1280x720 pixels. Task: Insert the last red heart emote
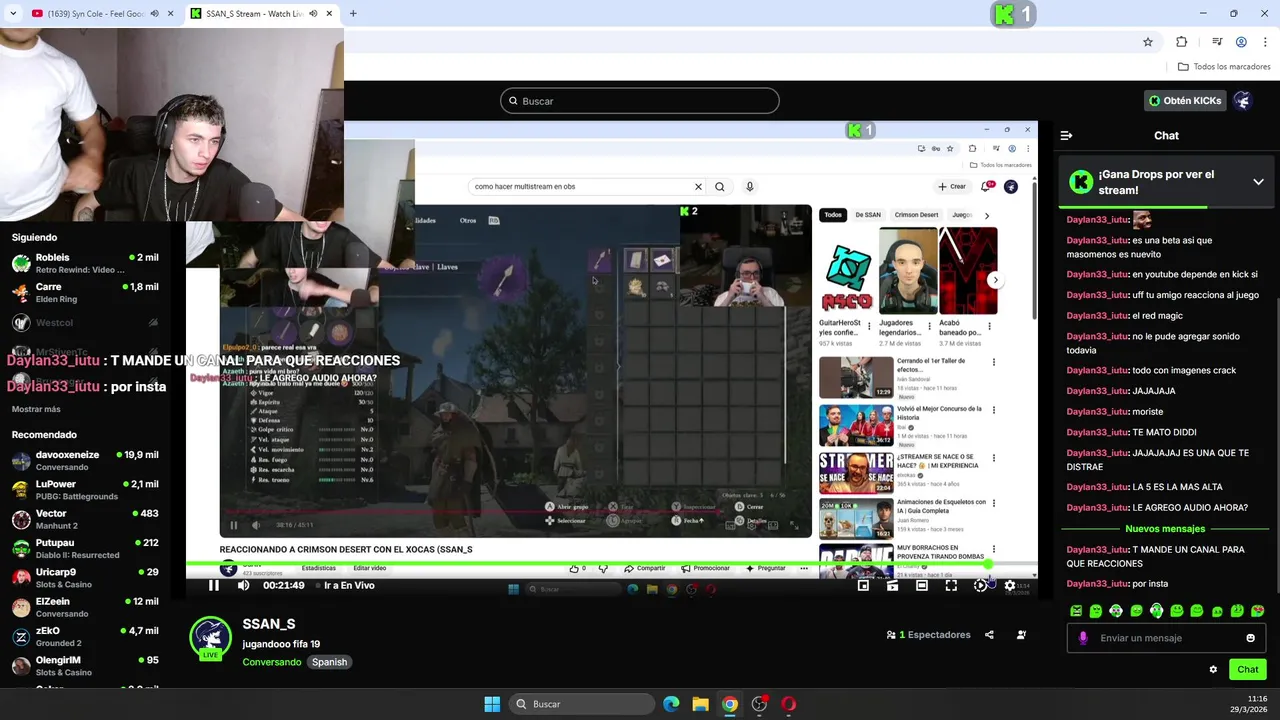1257,611
